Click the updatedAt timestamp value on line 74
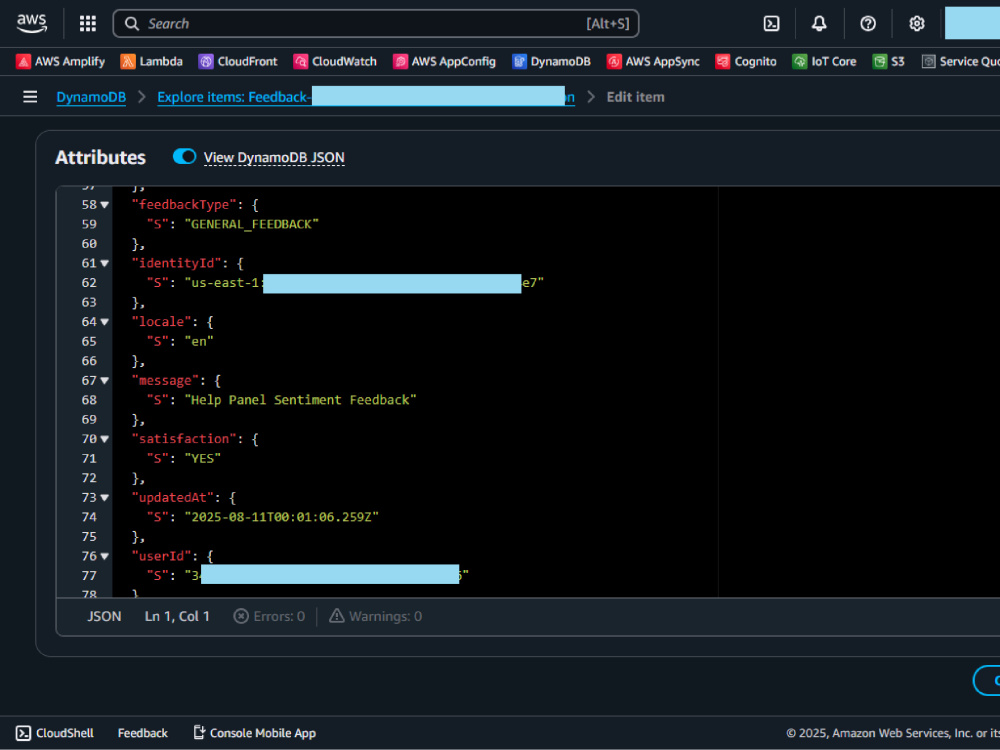The image size is (1000, 750). pyautogui.click(x=281, y=517)
